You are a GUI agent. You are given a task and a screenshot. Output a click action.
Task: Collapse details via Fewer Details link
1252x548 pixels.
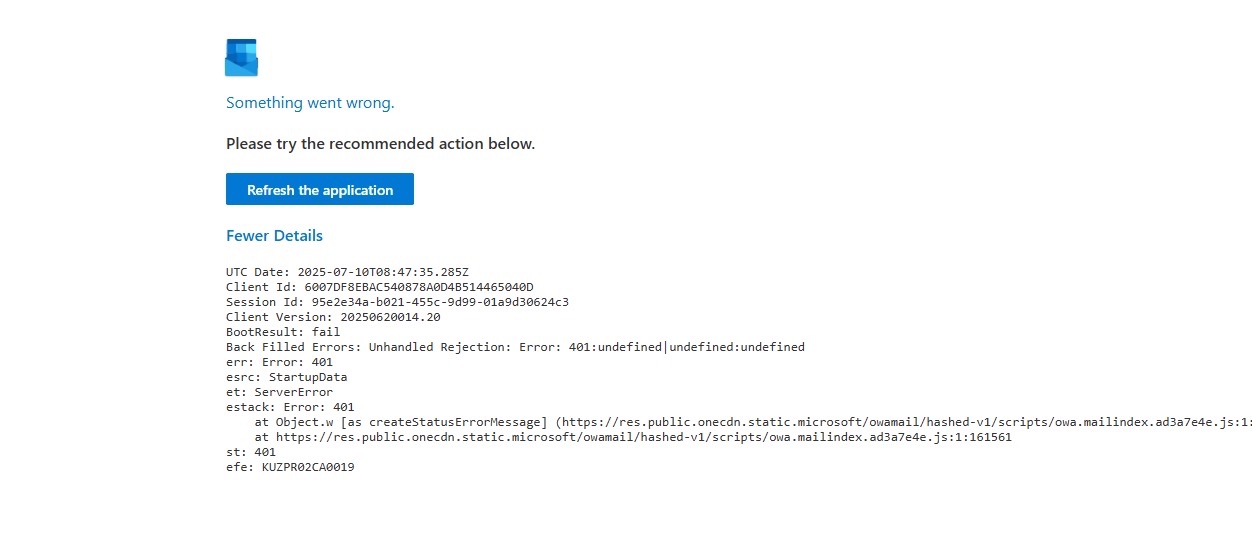[274, 236]
